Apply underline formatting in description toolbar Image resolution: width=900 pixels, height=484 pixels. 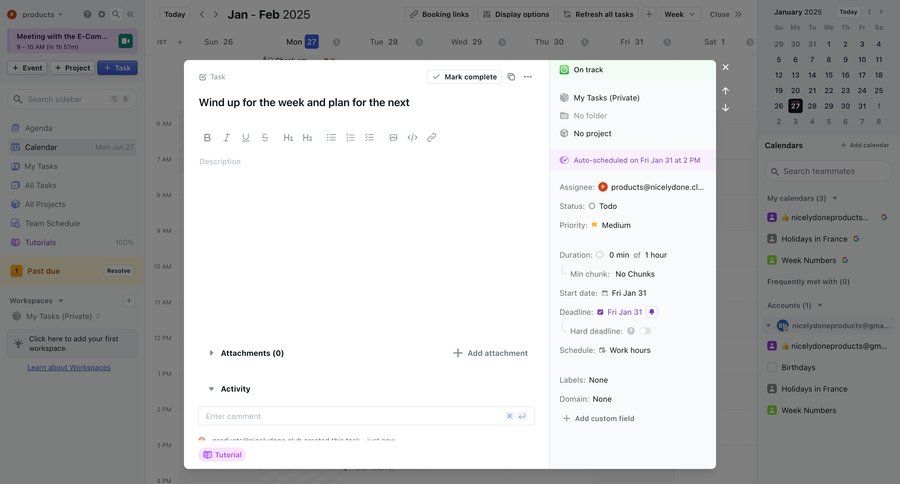pyautogui.click(x=246, y=137)
